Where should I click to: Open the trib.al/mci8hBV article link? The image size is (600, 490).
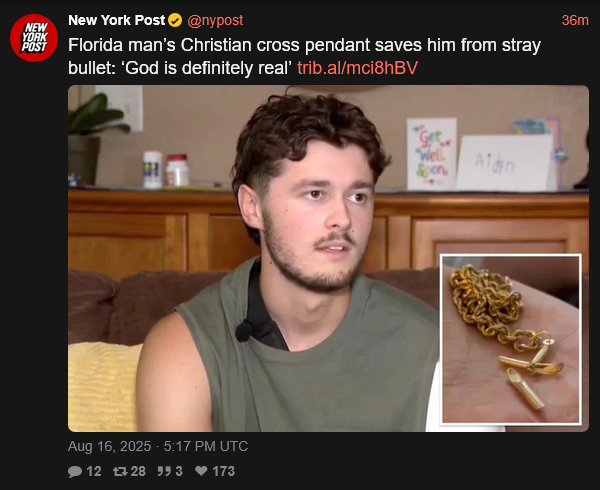pyautogui.click(x=357, y=68)
